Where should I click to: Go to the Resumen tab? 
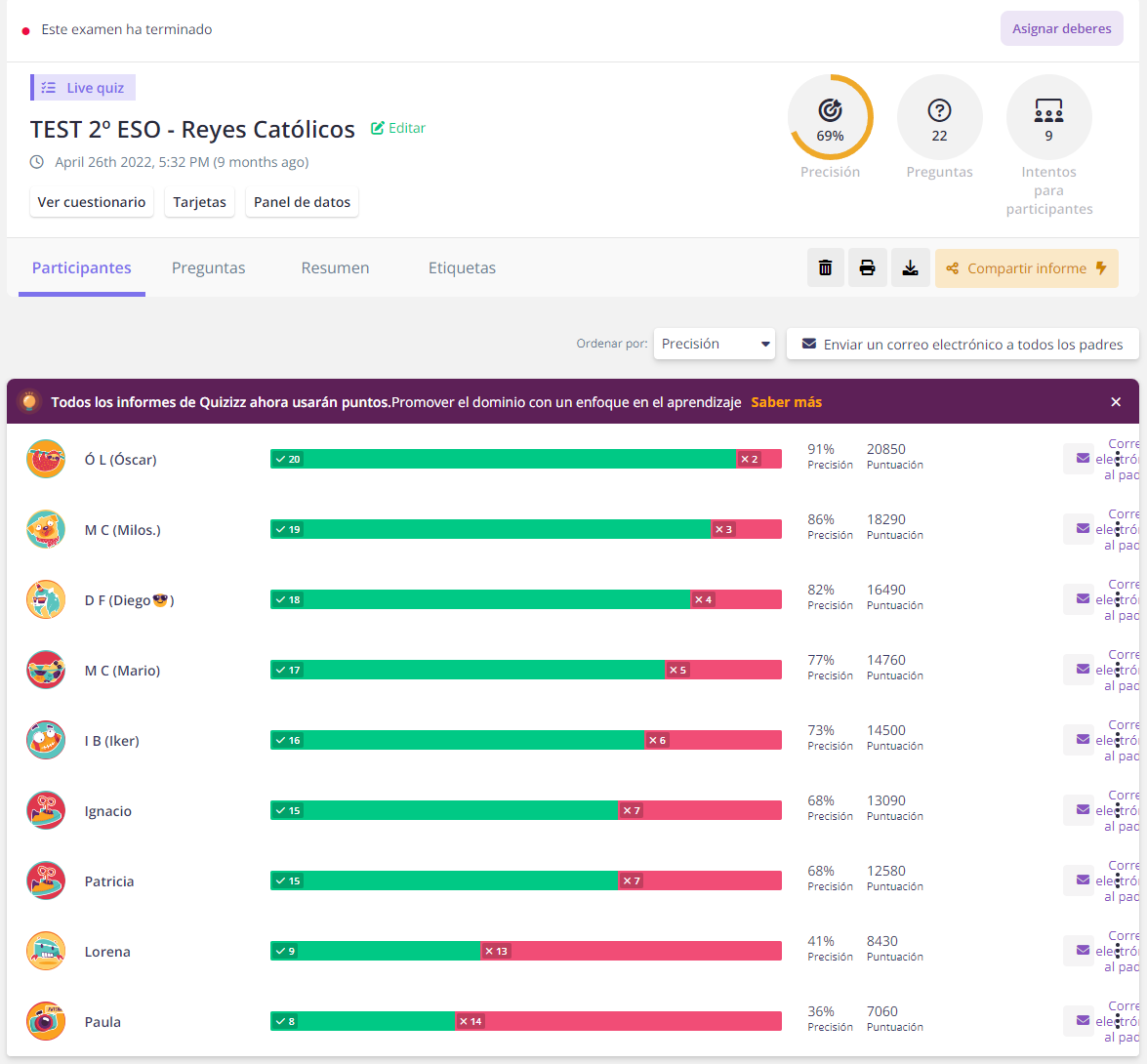(x=335, y=267)
